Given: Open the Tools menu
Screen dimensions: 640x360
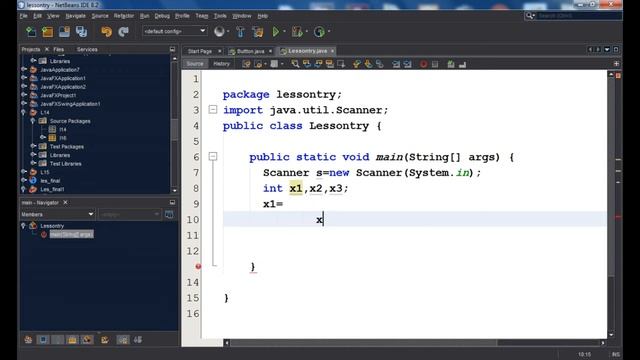Looking at the screenshot, I should tap(220, 16).
